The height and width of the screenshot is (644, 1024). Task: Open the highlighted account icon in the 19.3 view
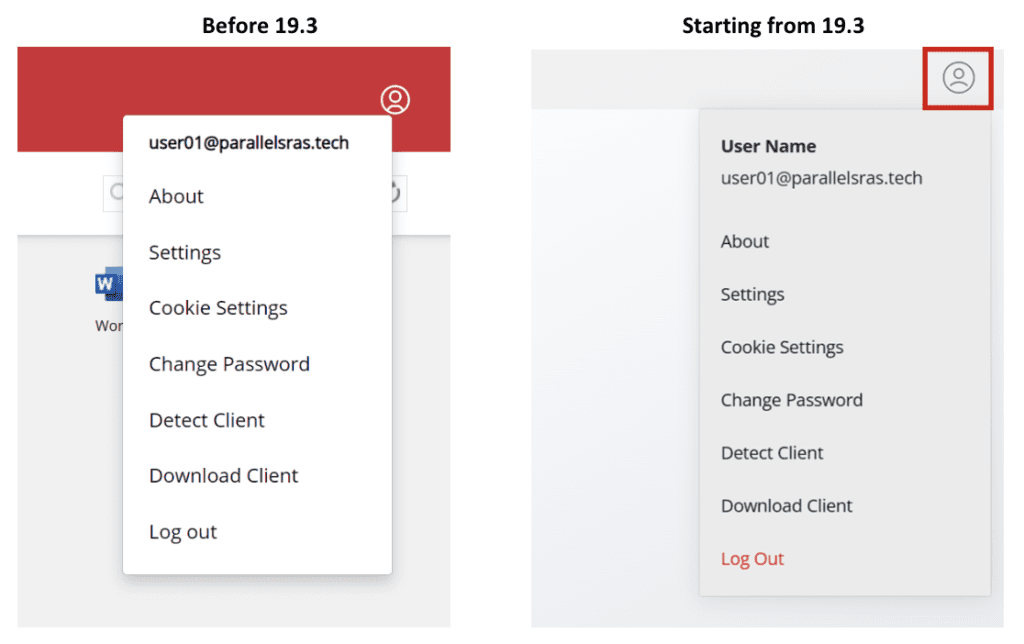[957, 78]
